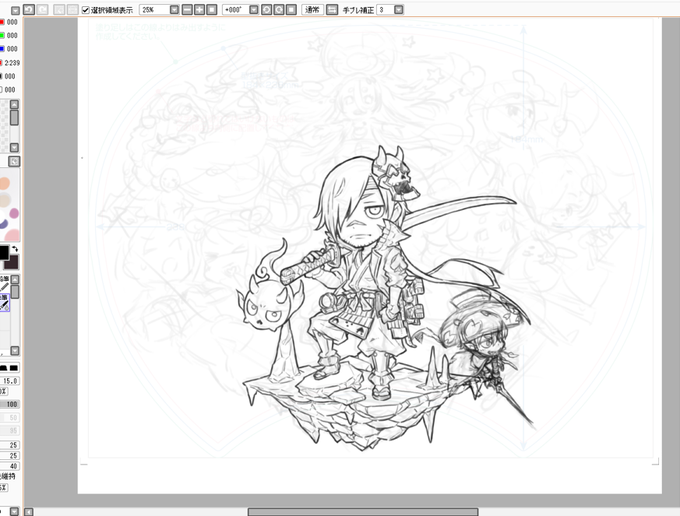Reset canvas rotation square button
The image size is (680, 516).
(x=291, y=10)
